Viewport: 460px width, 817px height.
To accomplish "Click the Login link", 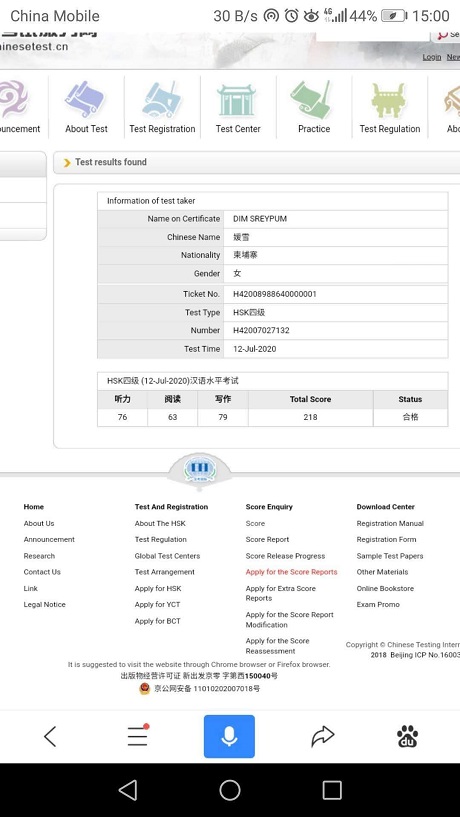I will [431, 57].
